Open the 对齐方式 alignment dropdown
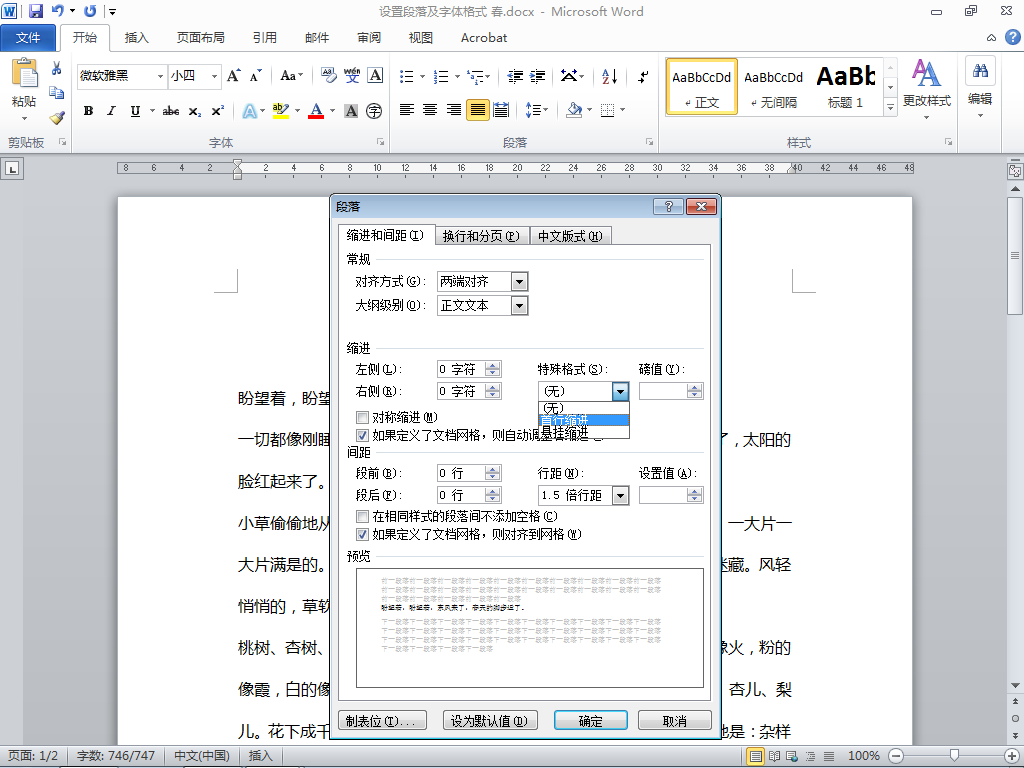Viewport: 1024px width, 768px height. pyautogui.click(x=519, y=282)
